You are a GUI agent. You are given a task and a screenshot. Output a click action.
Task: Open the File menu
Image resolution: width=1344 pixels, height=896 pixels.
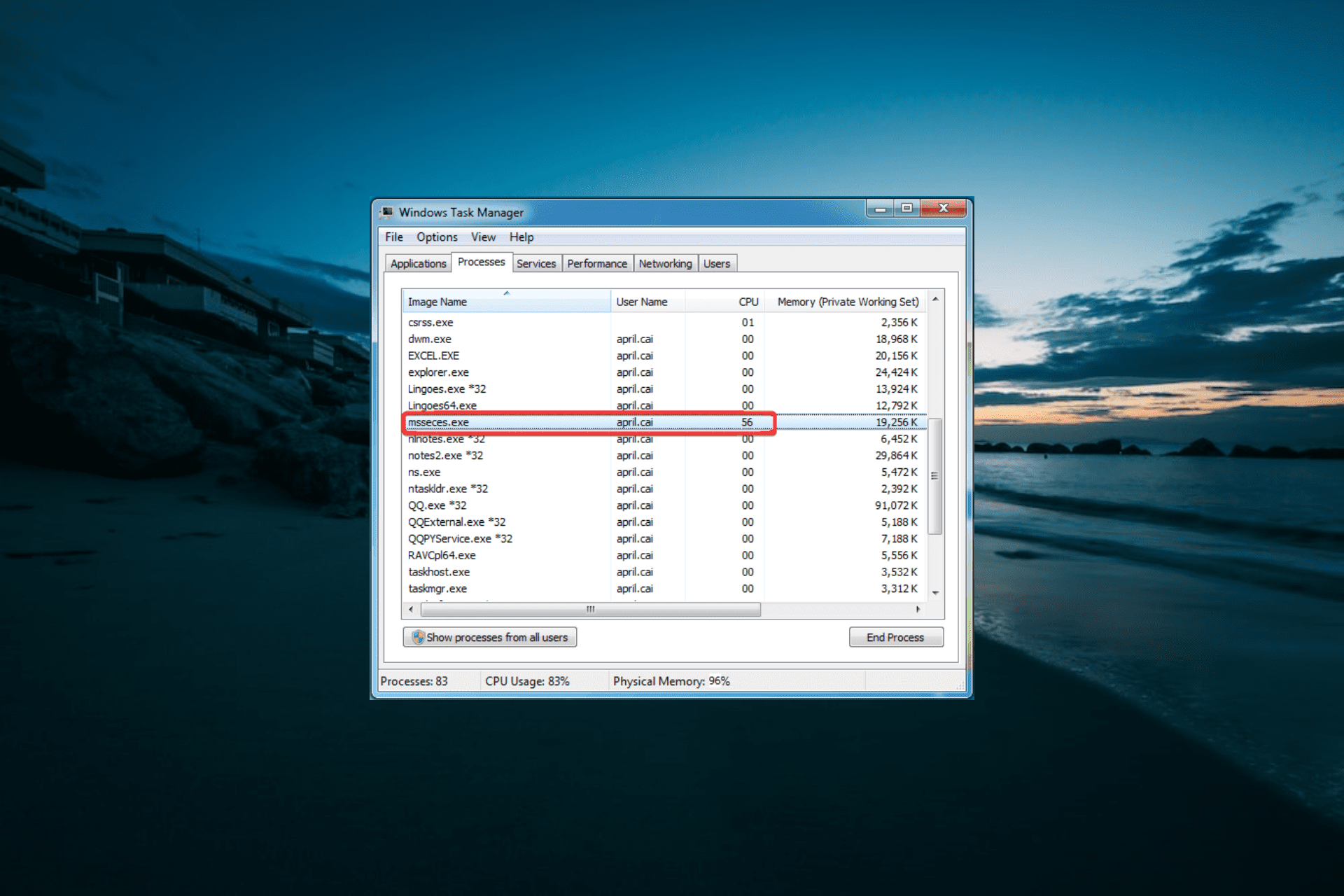pos(394,237)
